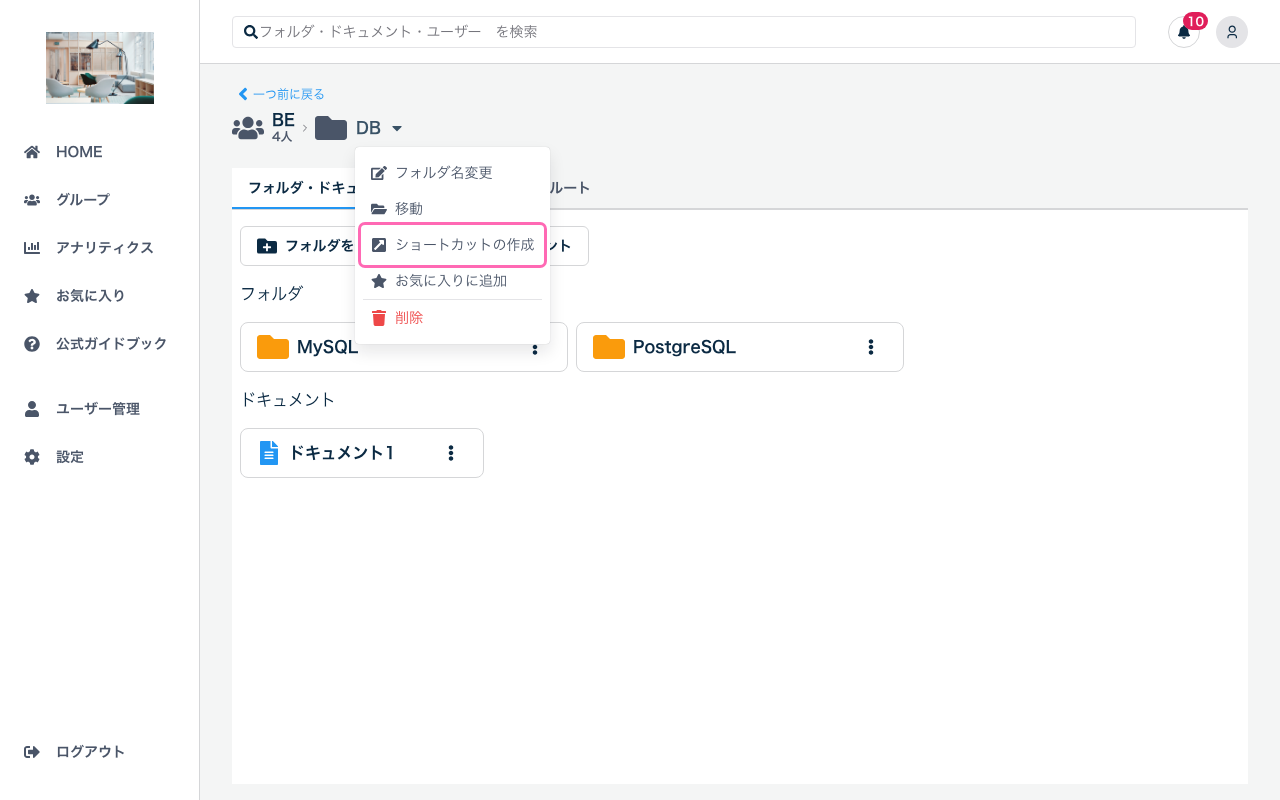Click the ドキュメント1 blue file icon
The image size is (1280, 800).
point(268,453)
